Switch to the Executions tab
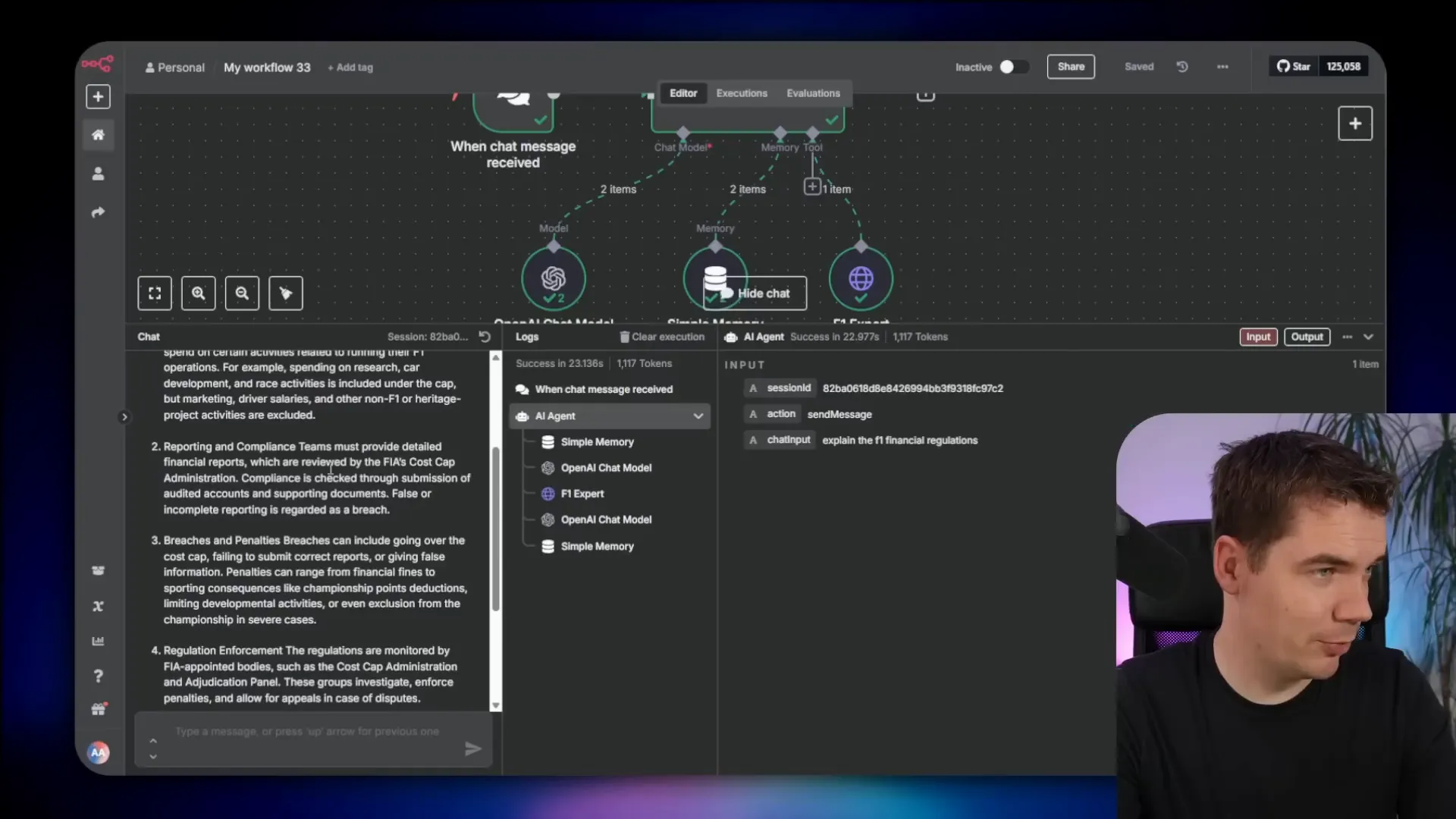The width and height of the screenshot is (1456, 819). pyautogui.click(x=742, y=93)
